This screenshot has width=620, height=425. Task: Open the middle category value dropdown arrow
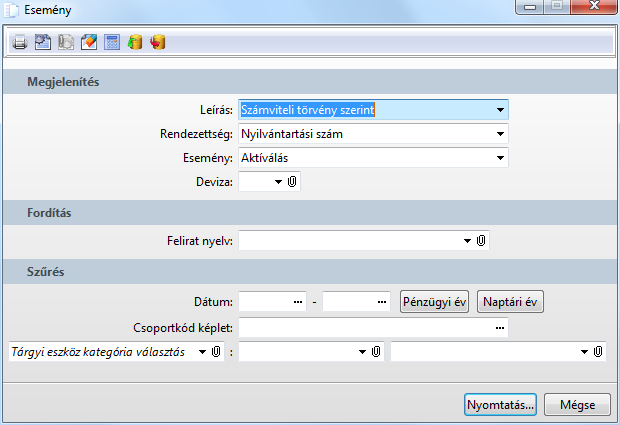click(x=362, y=351)
